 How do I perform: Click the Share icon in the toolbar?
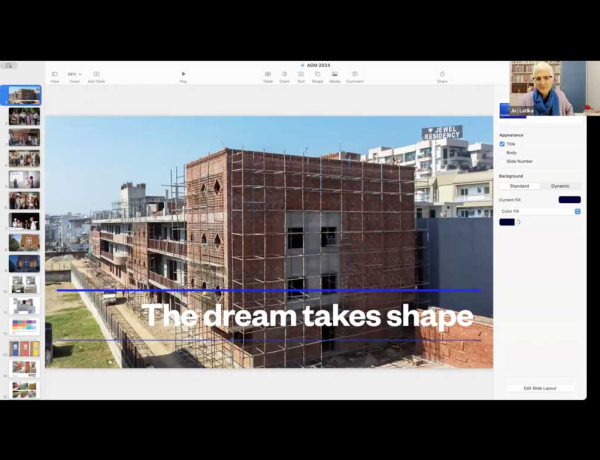(442, 75)
